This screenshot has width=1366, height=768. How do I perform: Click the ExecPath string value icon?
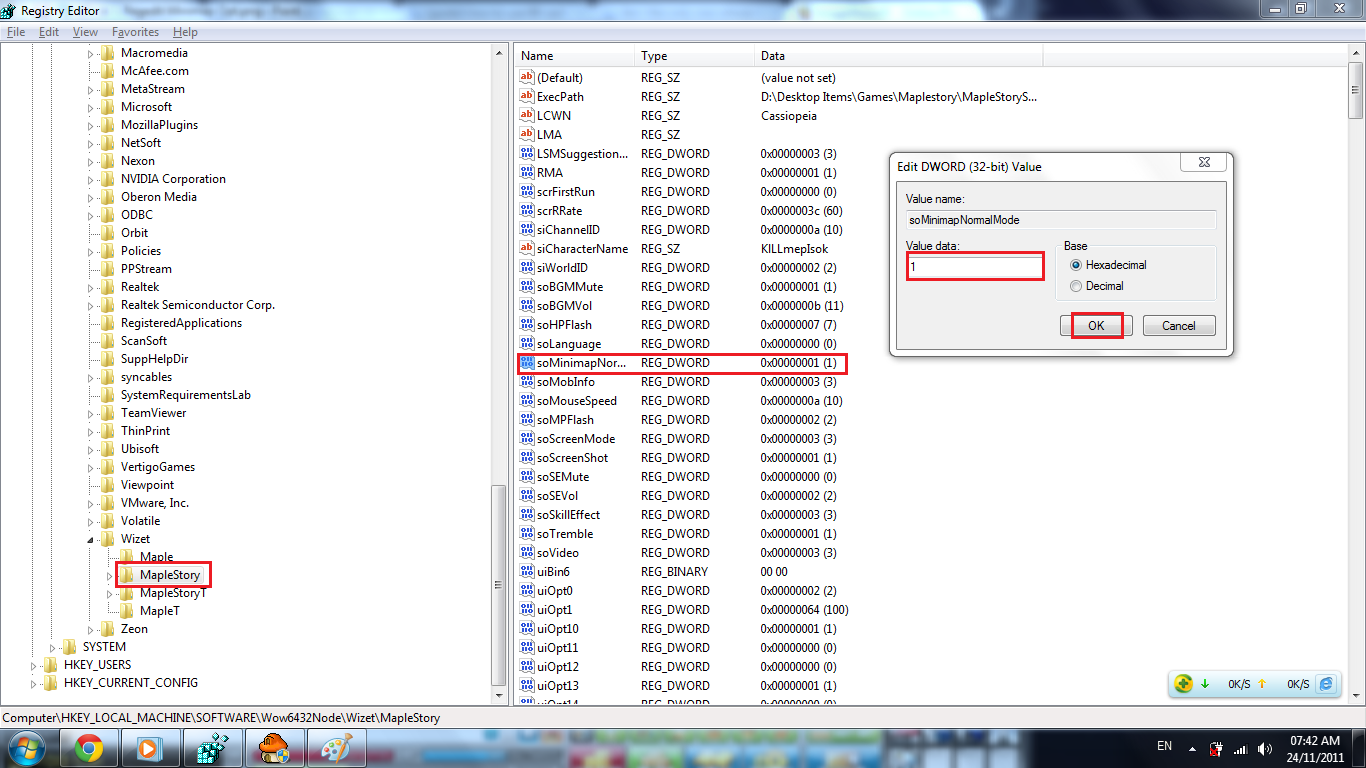[527, 97]
